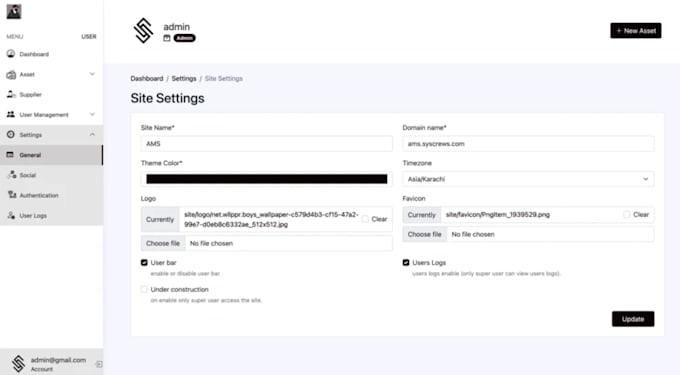Click the Settings gear icon in sidebar
The height and width of the screenshot is (375, 680).
click(x=11, y=134)
